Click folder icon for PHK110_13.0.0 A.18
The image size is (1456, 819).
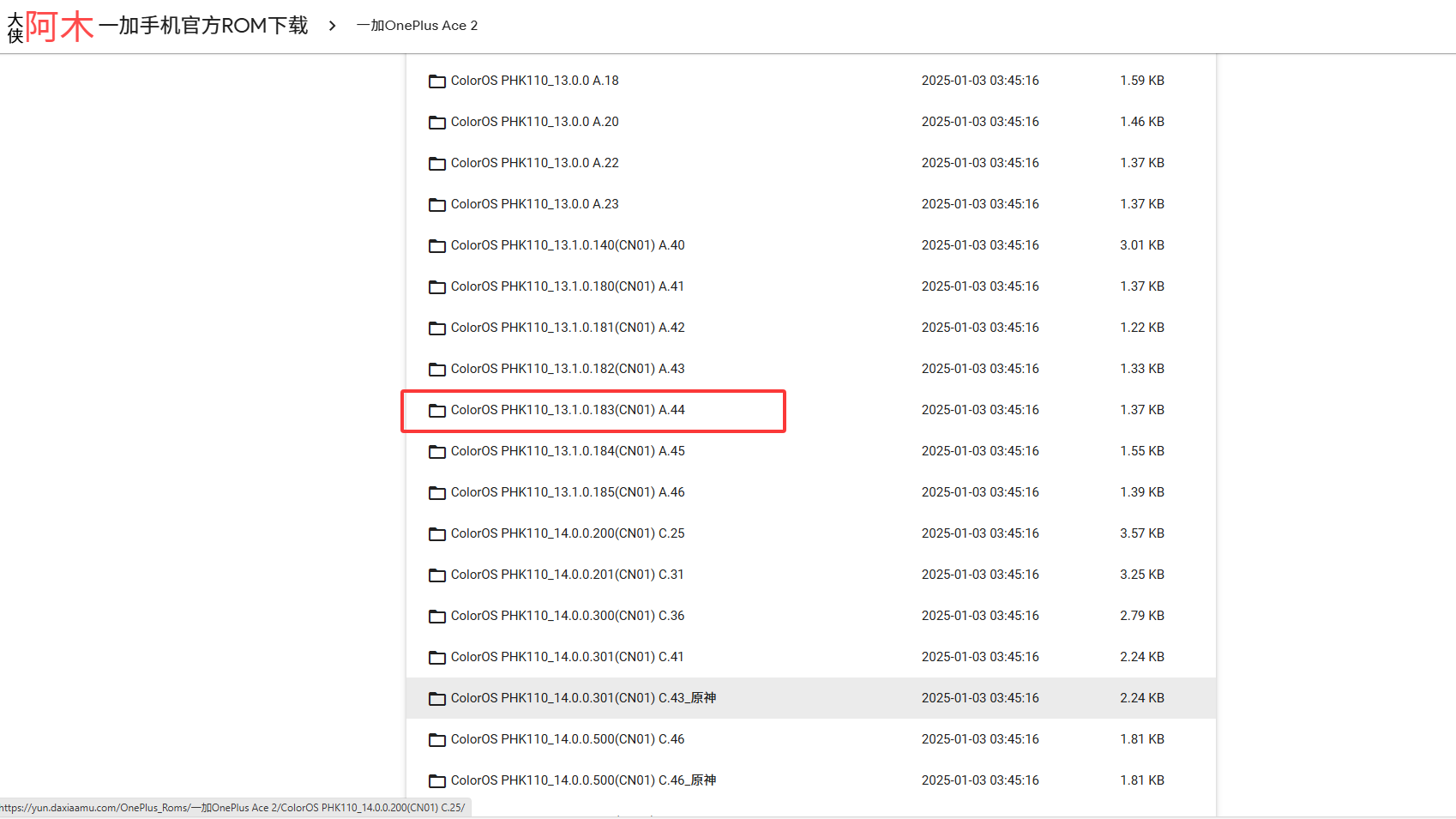click(437, 81)
